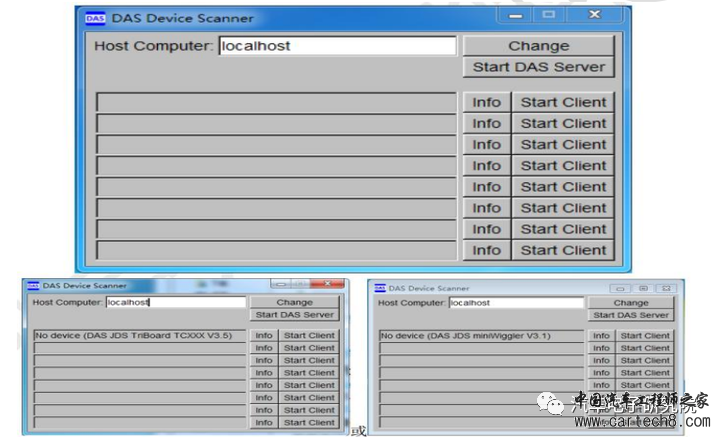Click Info on the fourth row of the TriBoard window
This screenshot has height=437, width=720.
click(264, 373)
